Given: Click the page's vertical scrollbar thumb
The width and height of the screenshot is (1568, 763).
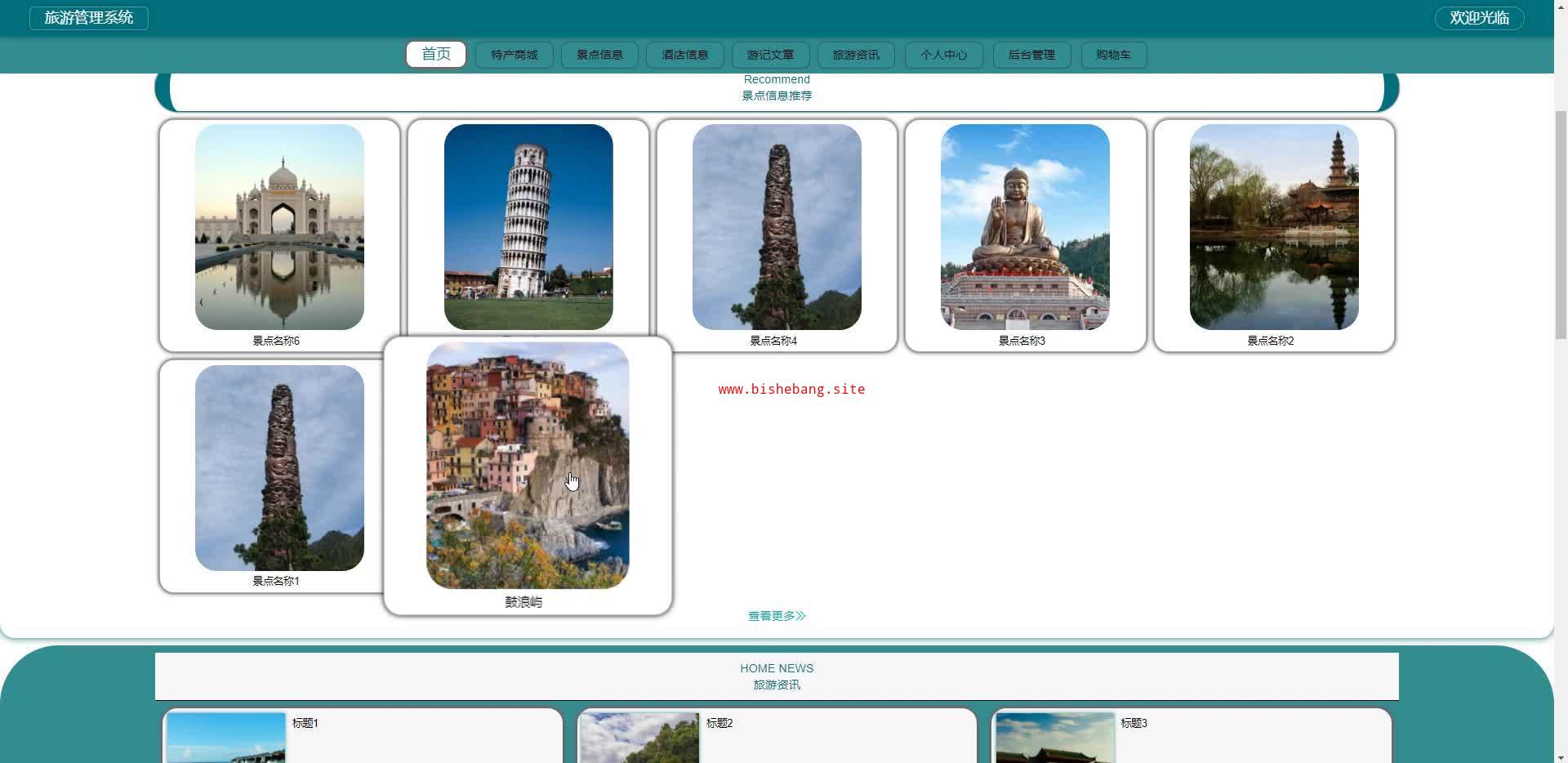Looking at the screenshot, I should pyautogui.click(x=1561, y=225).
